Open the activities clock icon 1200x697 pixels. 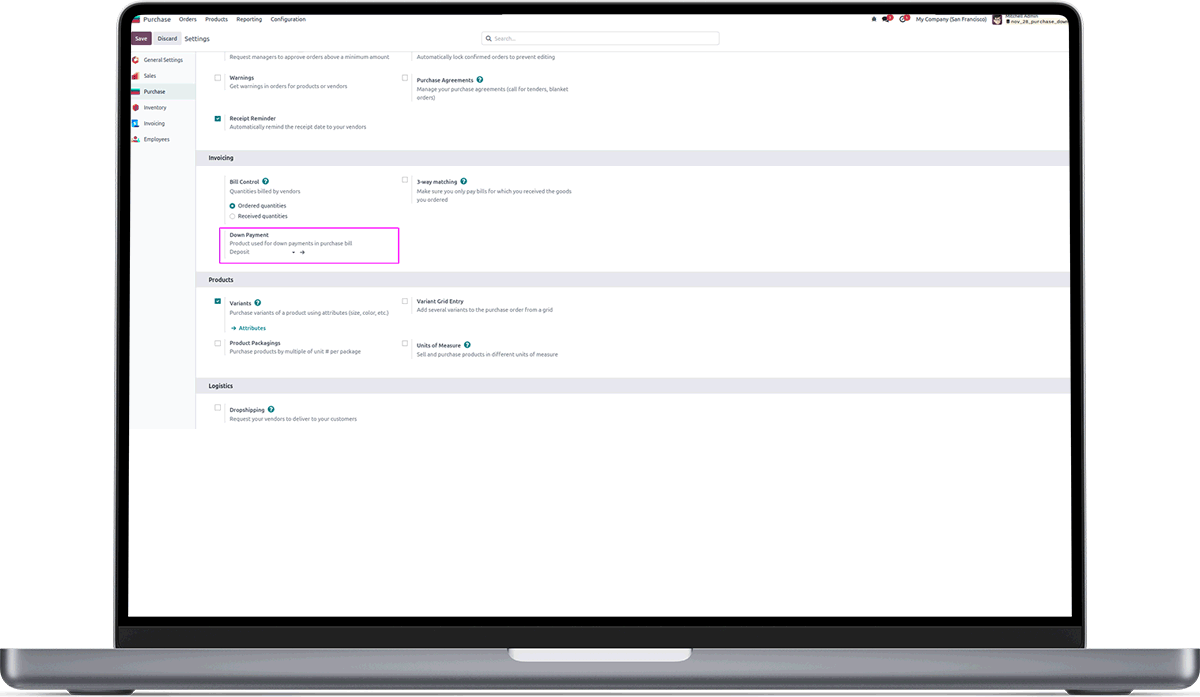coord(903,19)
